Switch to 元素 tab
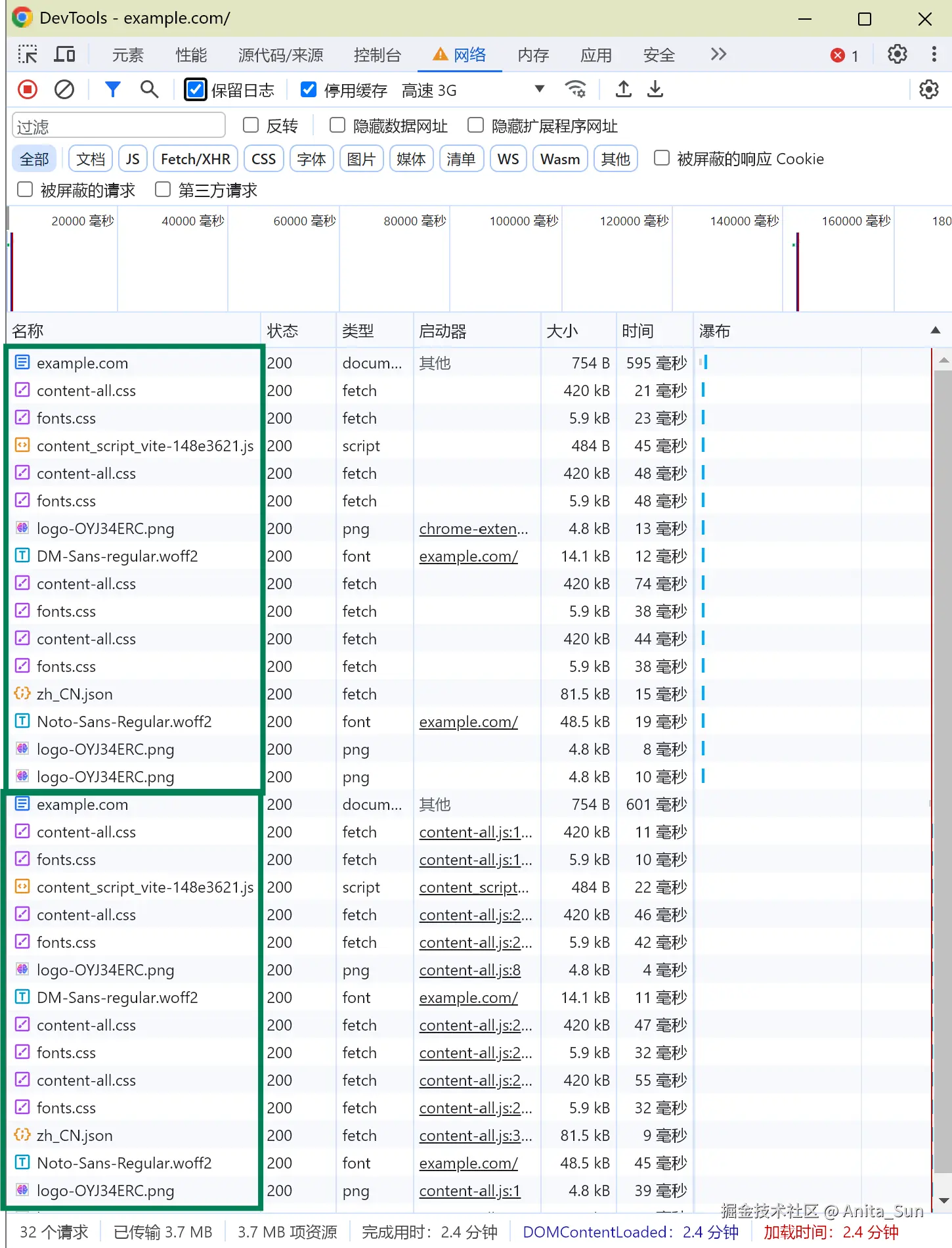 (x=127, y=55)
